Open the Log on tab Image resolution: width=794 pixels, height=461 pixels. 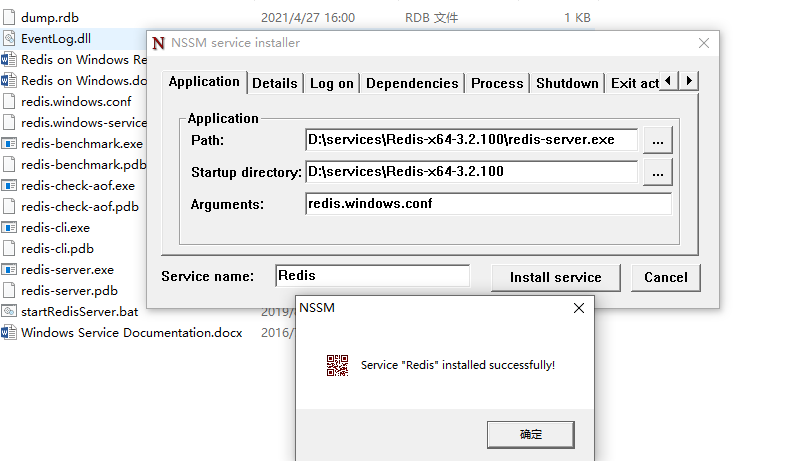332,83
